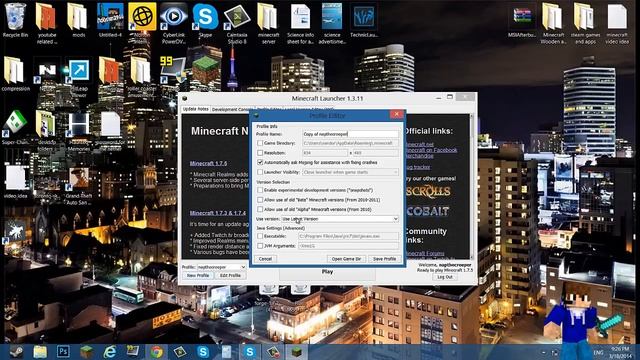Open the Minecraft grass block desktop icon

tap(206, 70)
